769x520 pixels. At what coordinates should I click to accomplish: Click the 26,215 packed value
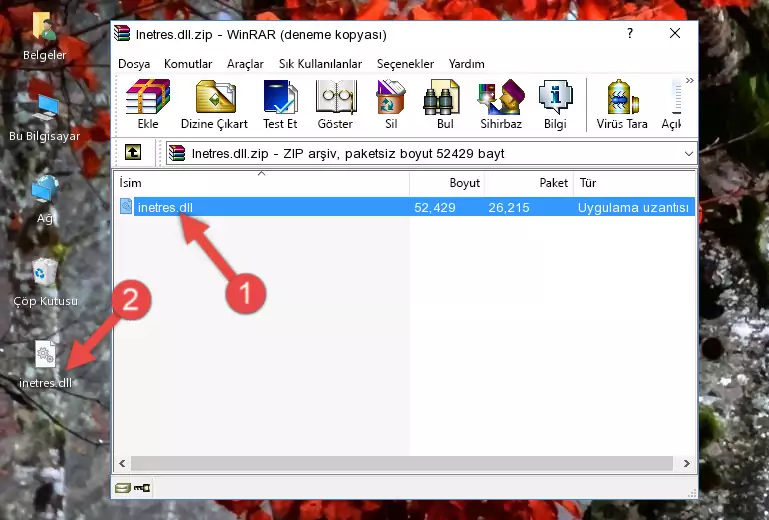pyautogui.click(x=509, y=208)
